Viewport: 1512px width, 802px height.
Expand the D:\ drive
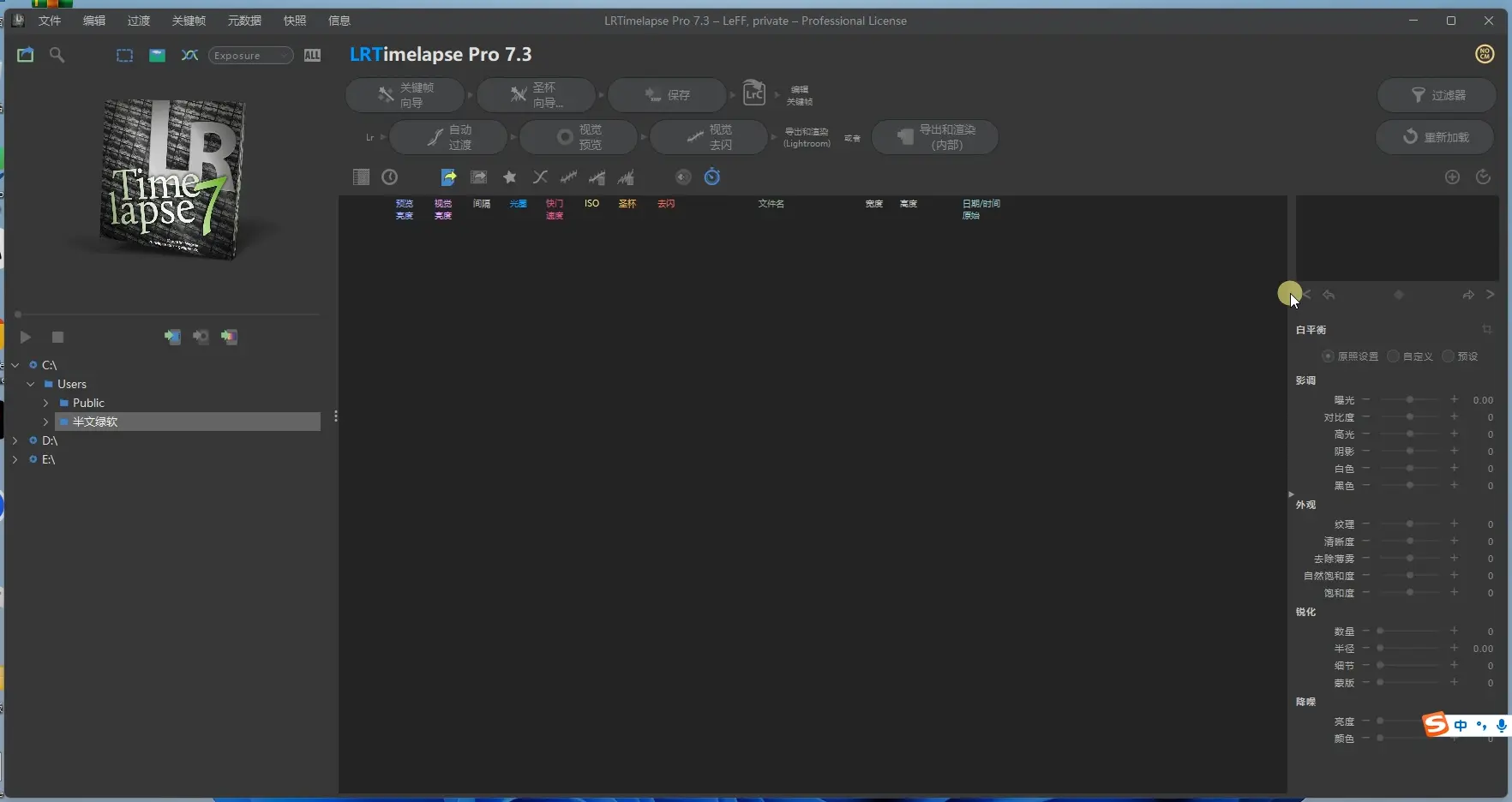(15, 441)
